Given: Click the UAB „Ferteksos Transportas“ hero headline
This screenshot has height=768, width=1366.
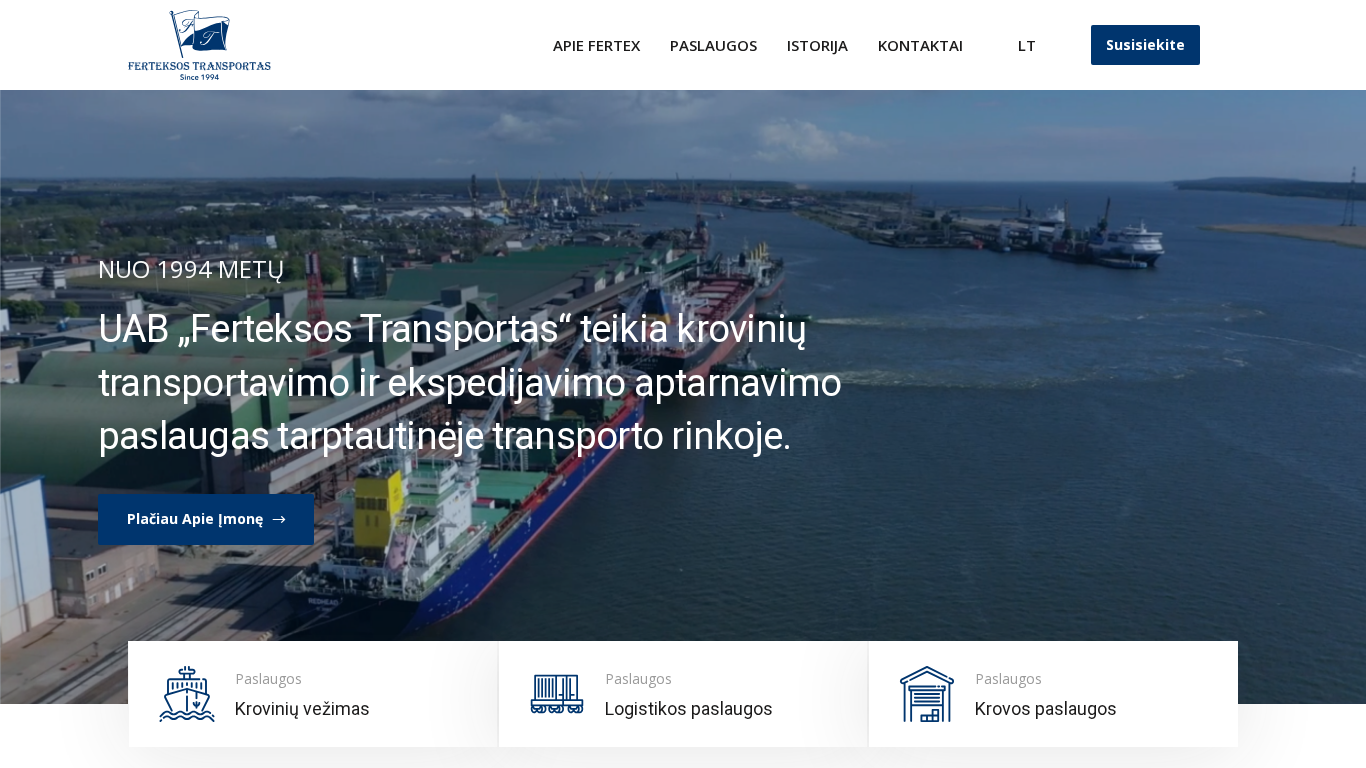Looking at the screenshot, I should (470, 383).
